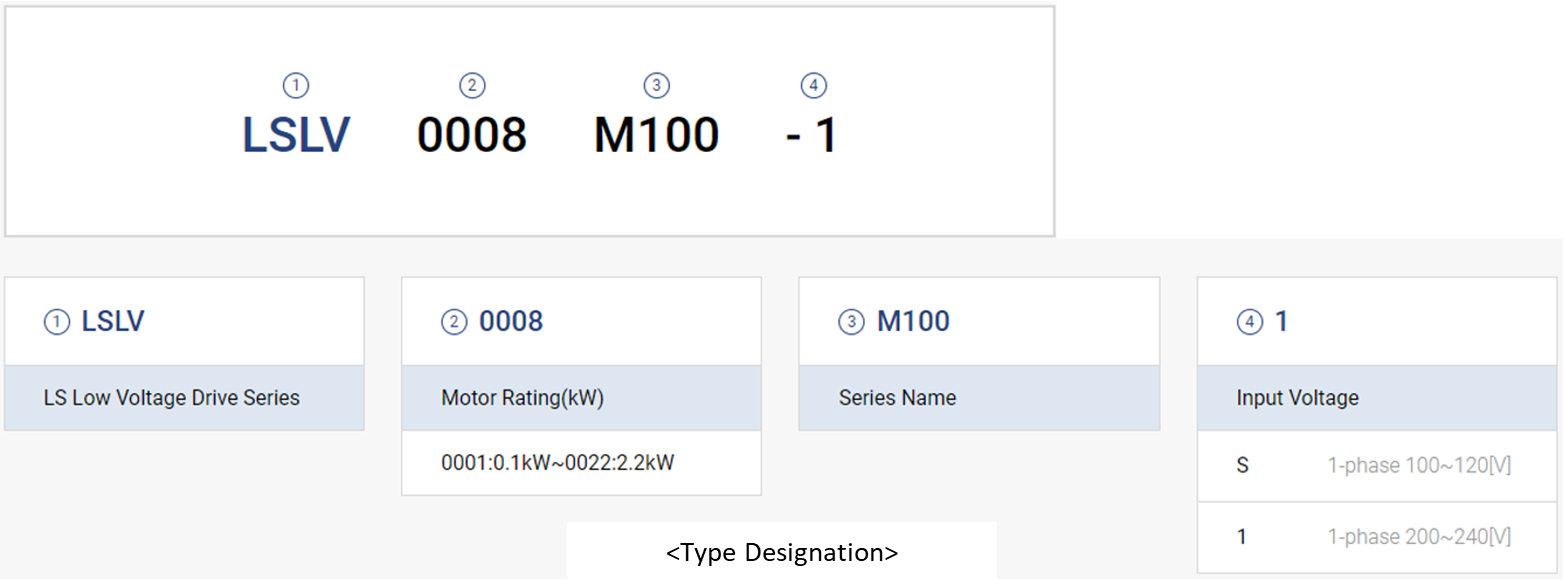Click the circled 3 above M100

(656, 86)
